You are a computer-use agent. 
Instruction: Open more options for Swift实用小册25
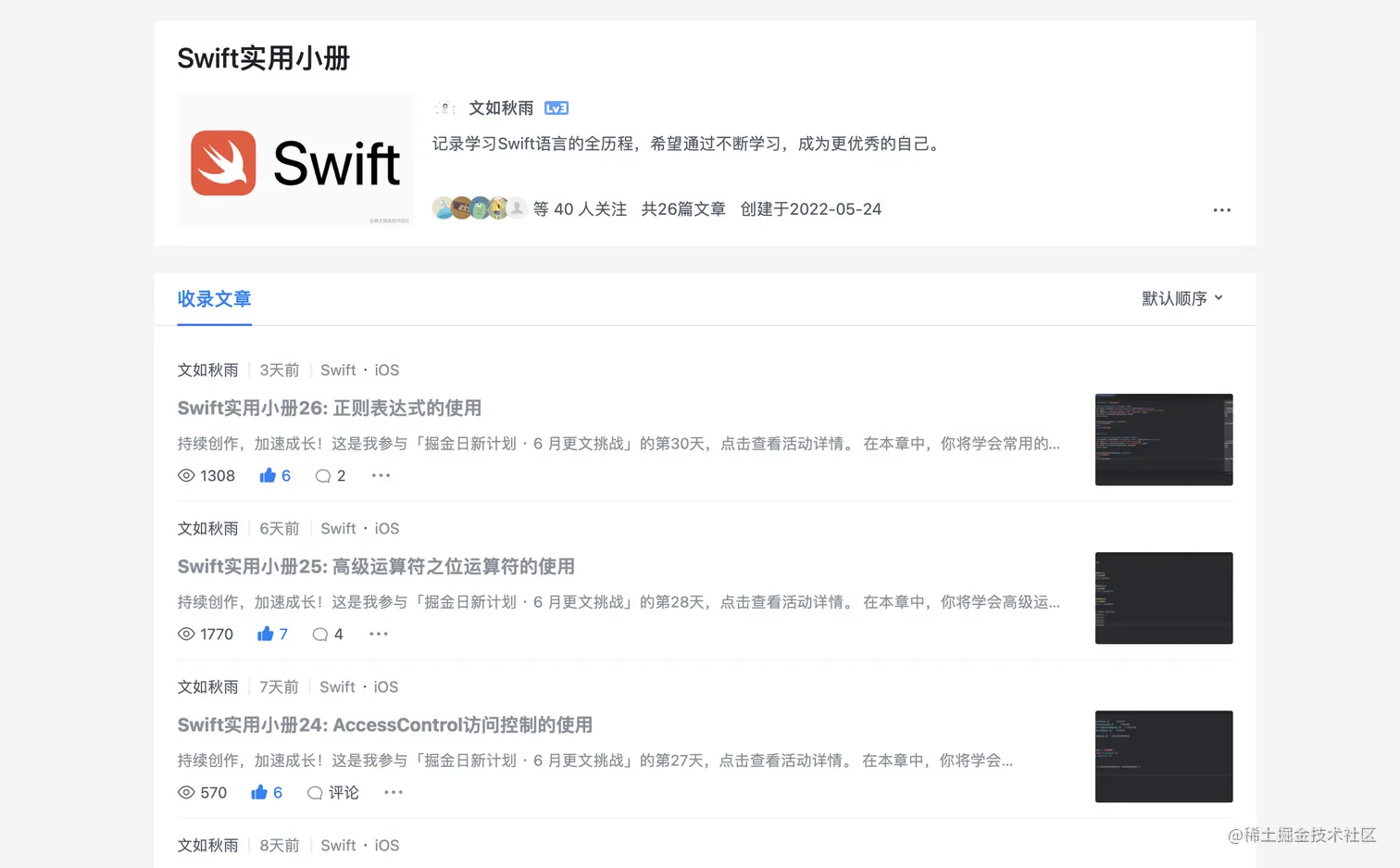point(379,634)
